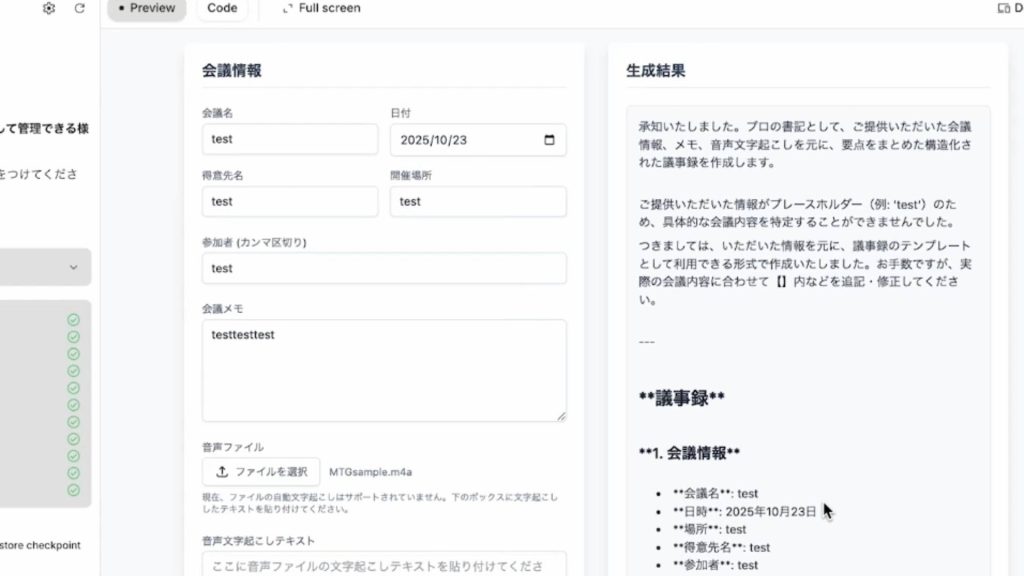Click the resize handle of 会議メモ textarea
This screenshot has width=1024, height=576.
click(x=560, y=415)
